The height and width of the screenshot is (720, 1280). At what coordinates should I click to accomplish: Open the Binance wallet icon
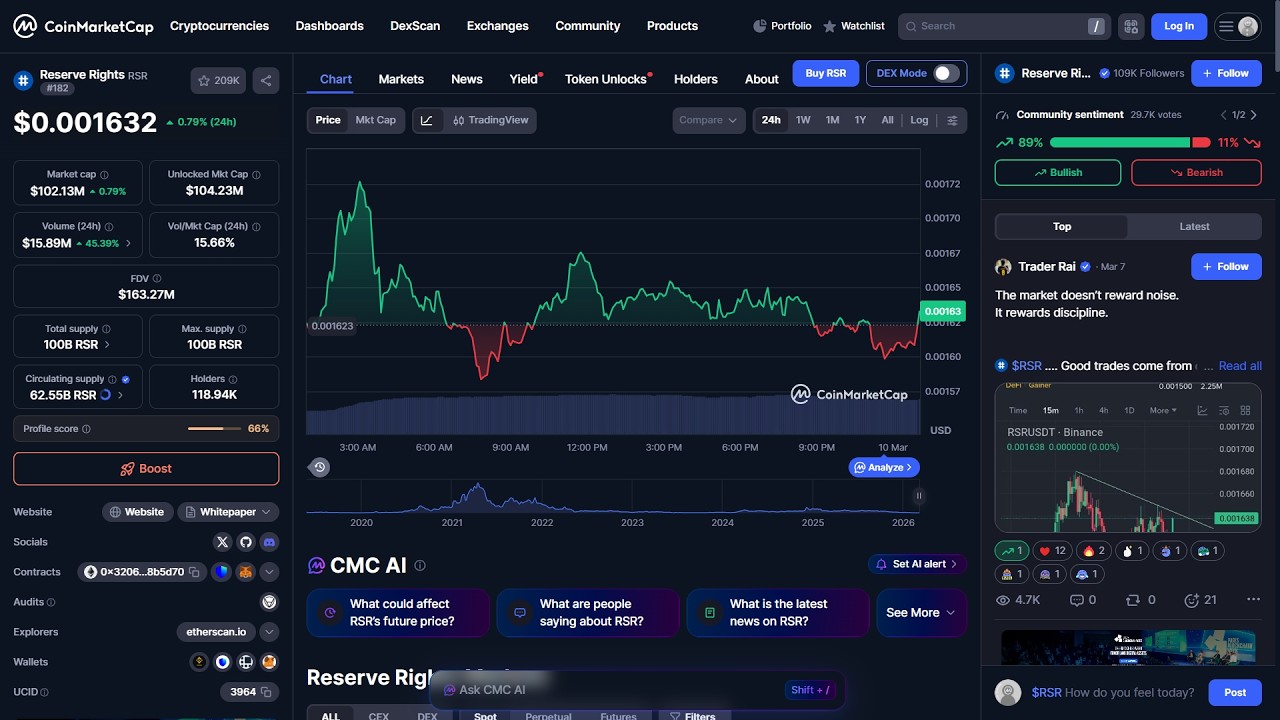199,662
